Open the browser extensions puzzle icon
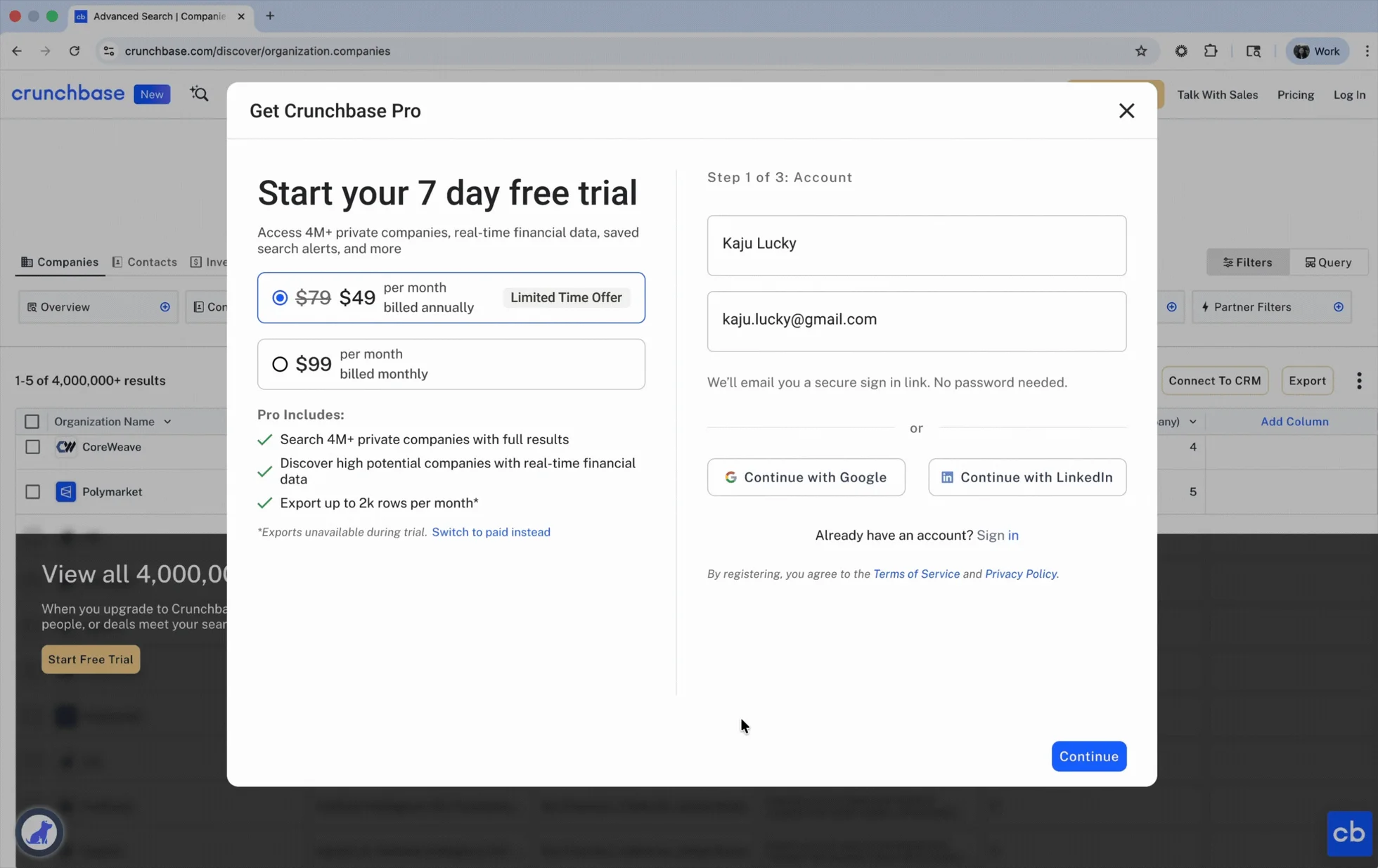 pos(1210,51)
